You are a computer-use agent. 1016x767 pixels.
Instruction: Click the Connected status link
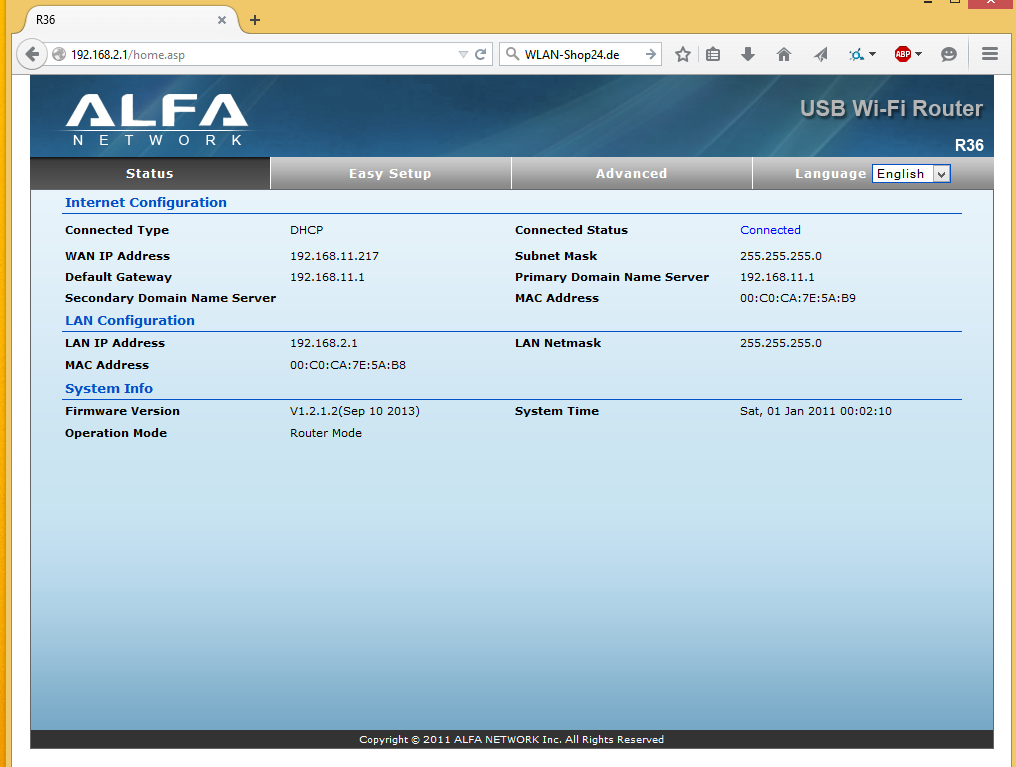pos(770,230)
